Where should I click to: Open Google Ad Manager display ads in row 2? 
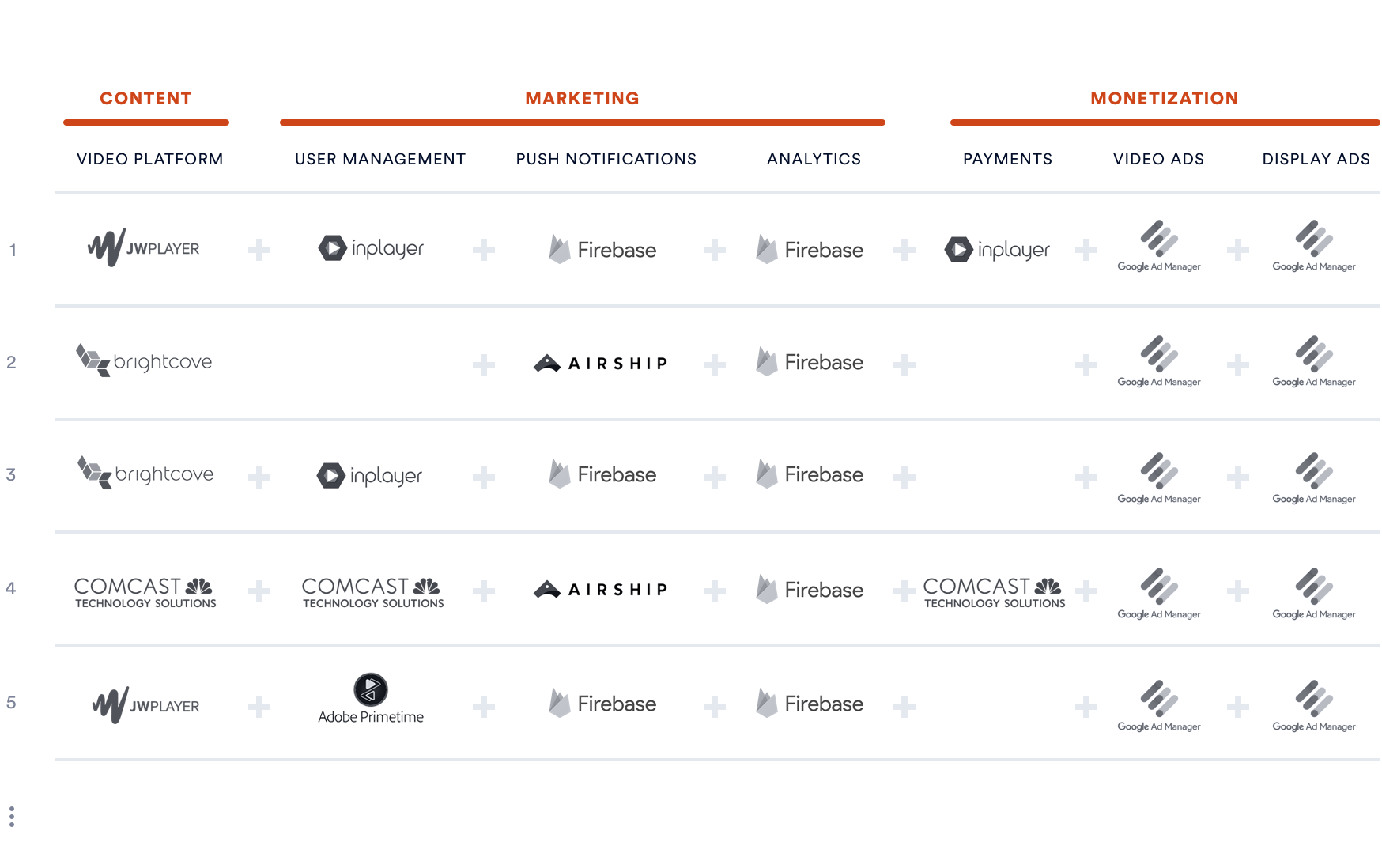pyautogui.click(x=1314, y=361)
